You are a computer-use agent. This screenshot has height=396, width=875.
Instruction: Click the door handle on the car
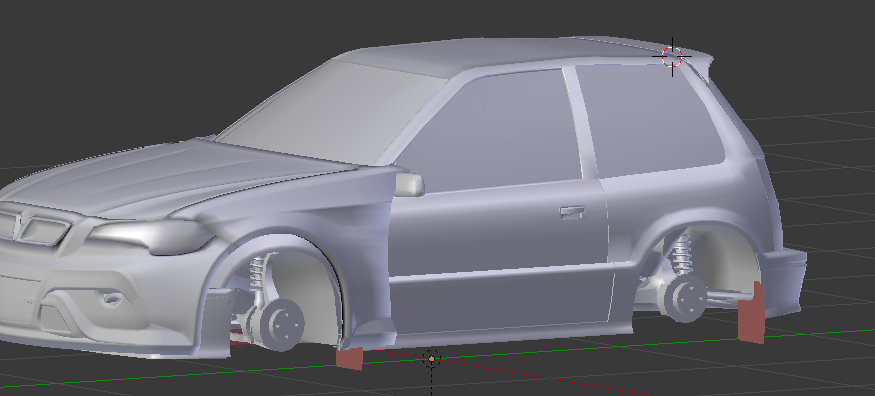click(572, 213)
